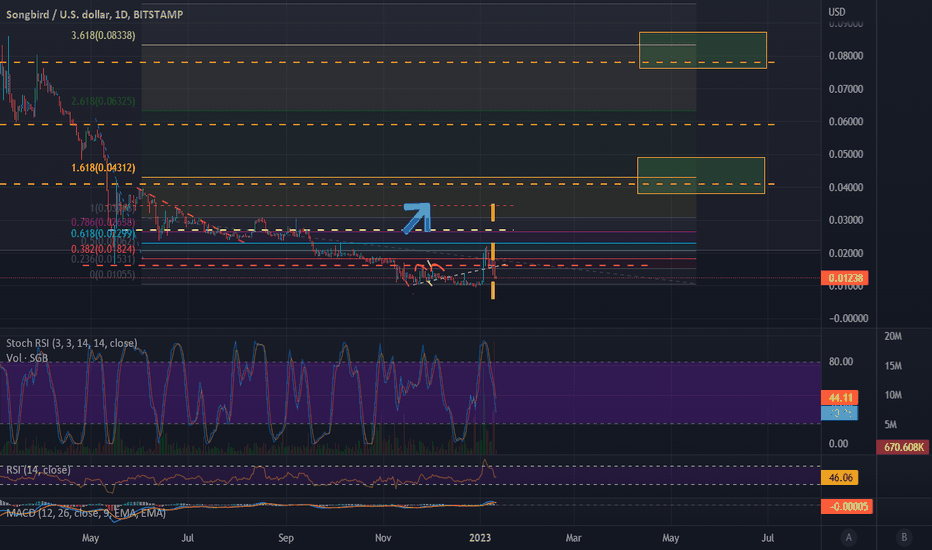
Task: Select the blue upward arrow drawing on chart
Action: [x=417, y=218]
